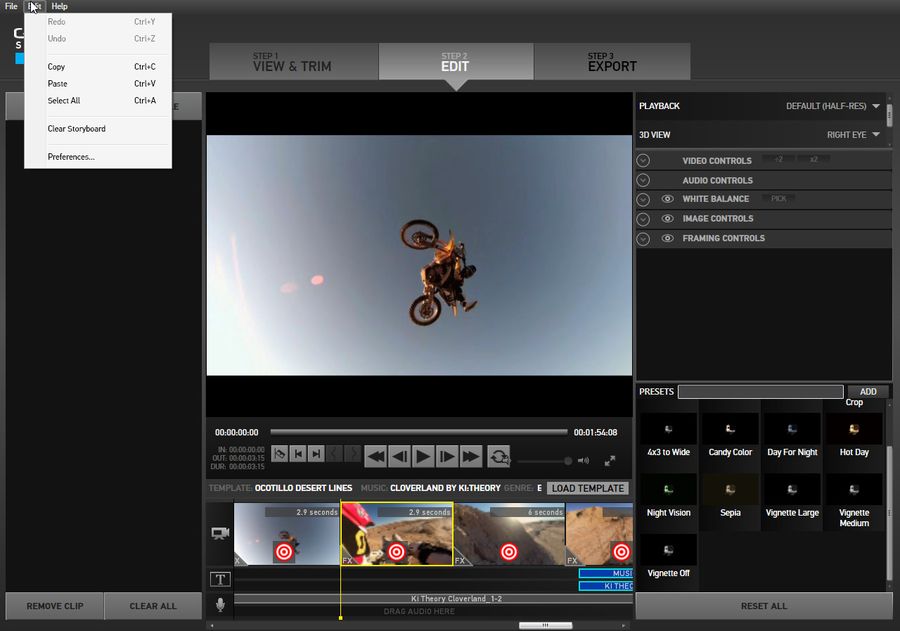
Task: Toggle Framing Controls visibility eye
Action: click(667, 238)
